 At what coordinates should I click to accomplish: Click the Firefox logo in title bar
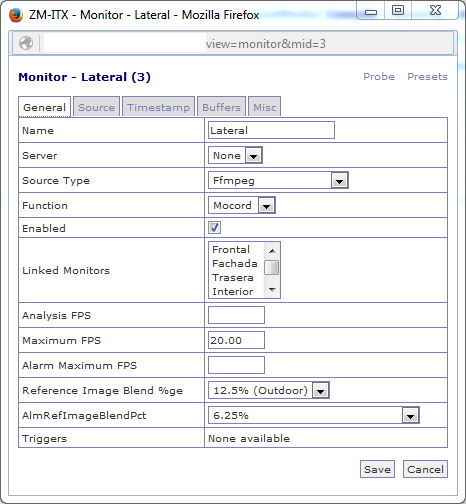click(16, 15)
